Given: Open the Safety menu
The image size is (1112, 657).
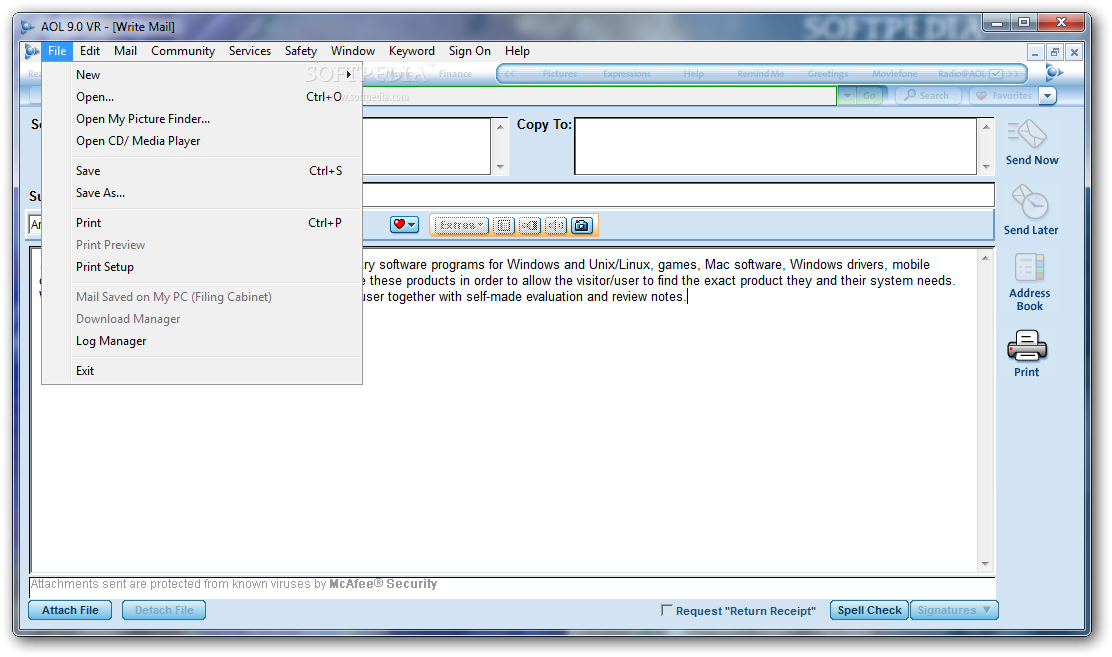Looking at the screenshot, I should (x=301, y=51).
